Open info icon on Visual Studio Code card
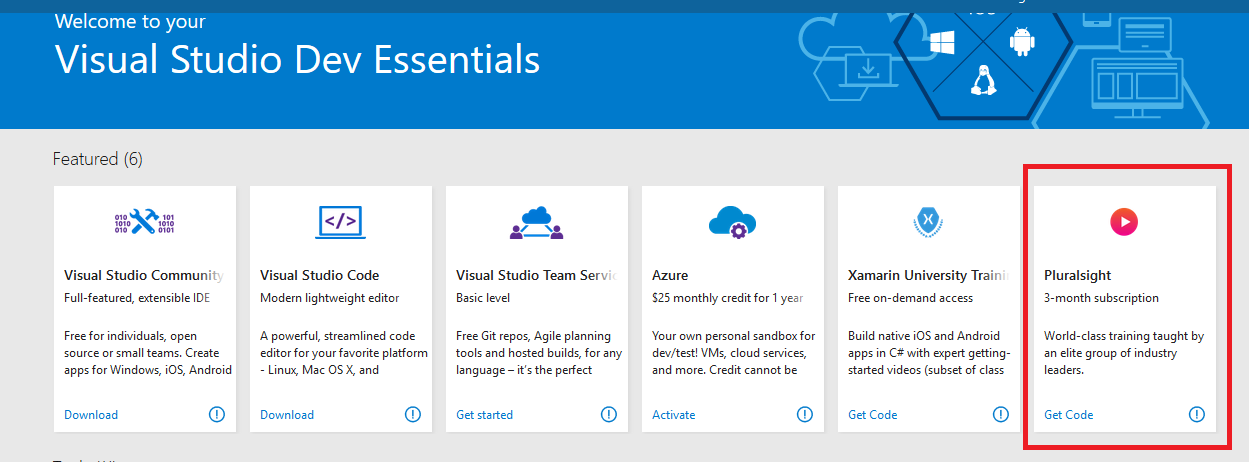Image resolution: width=1249 pixels, height=462 pixels. pos(413,414)
